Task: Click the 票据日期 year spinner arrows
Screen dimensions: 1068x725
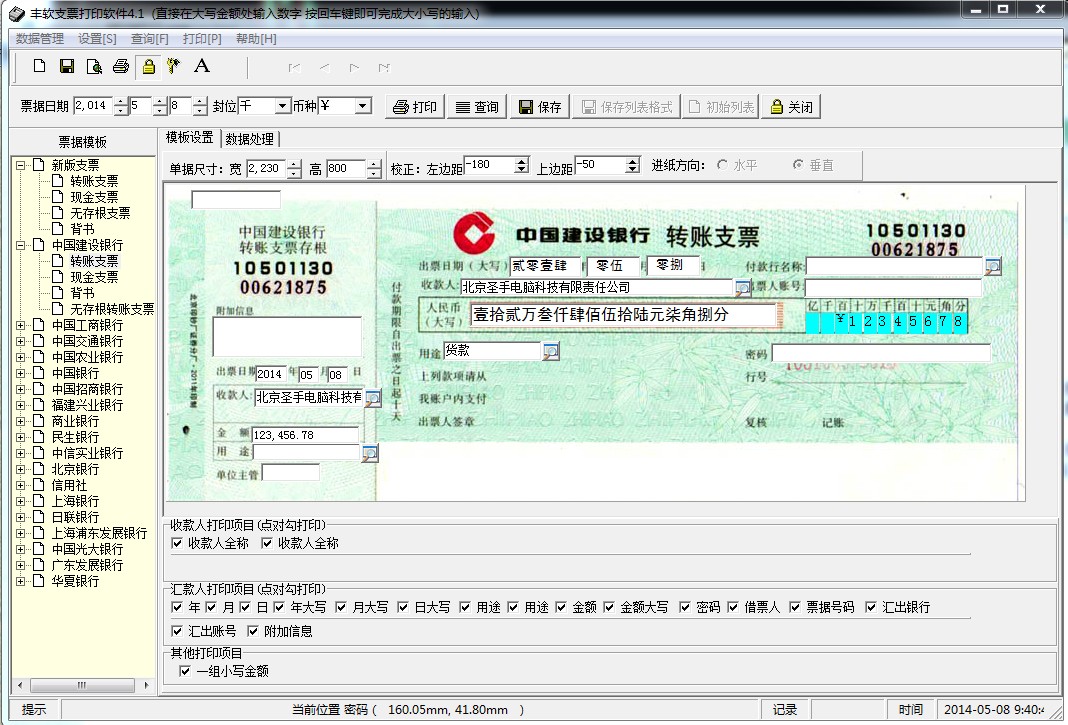Action: [x=121, y=106]
